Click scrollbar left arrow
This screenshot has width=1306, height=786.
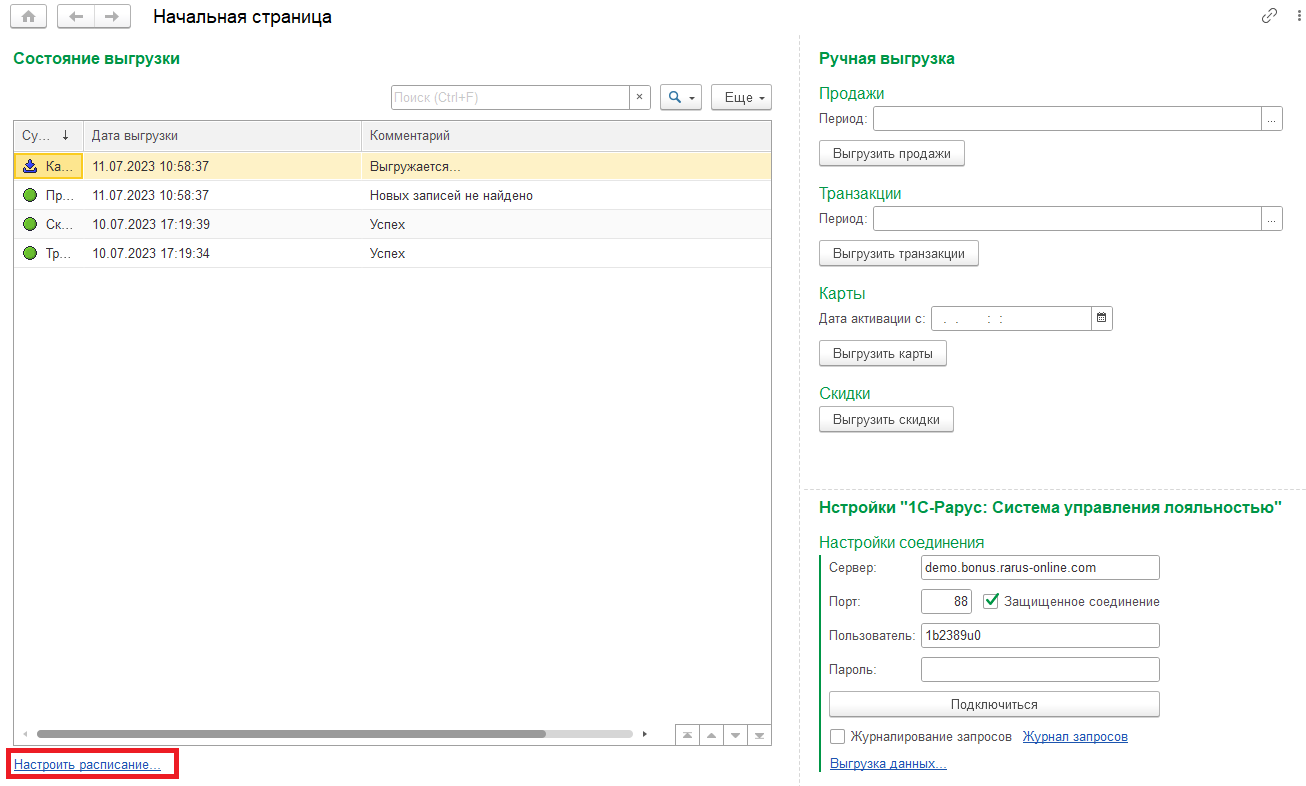point(25,734)
